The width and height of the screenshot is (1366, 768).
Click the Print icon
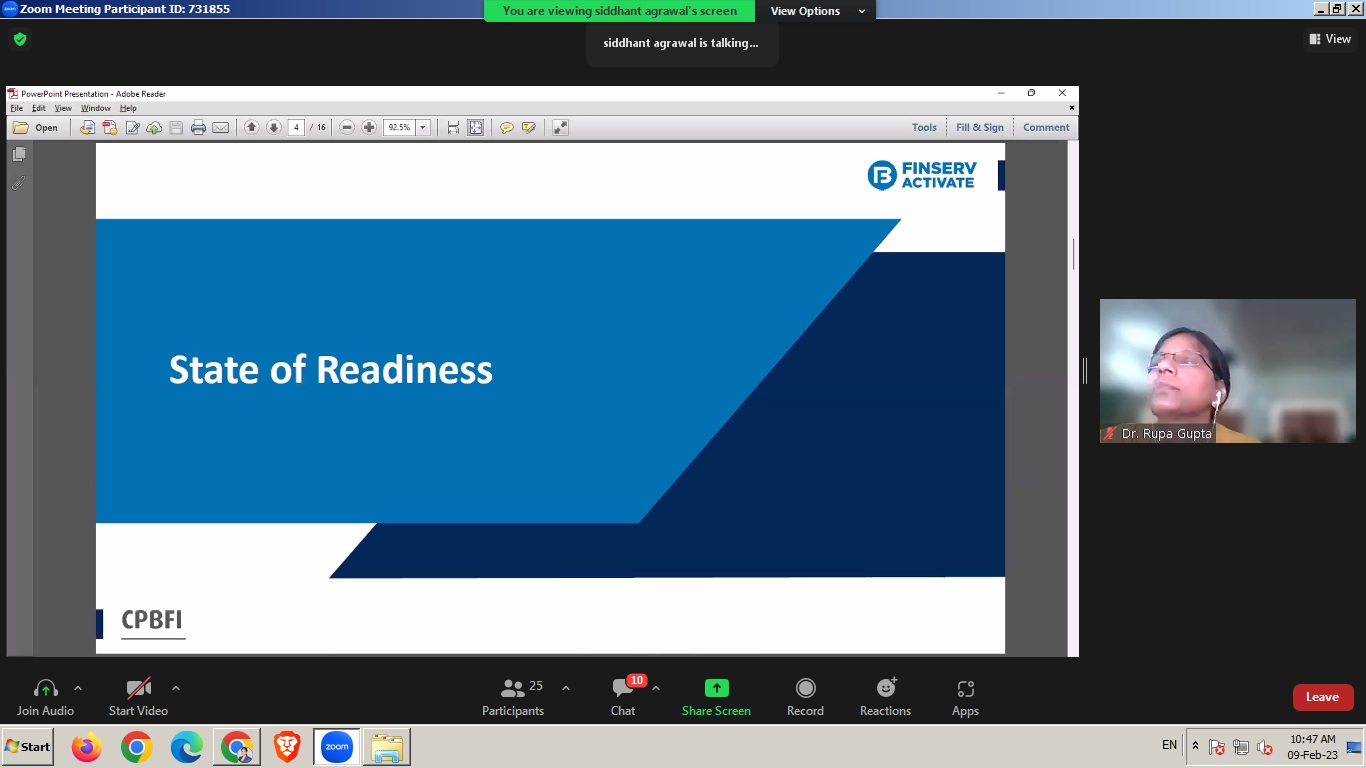(198, 127)
